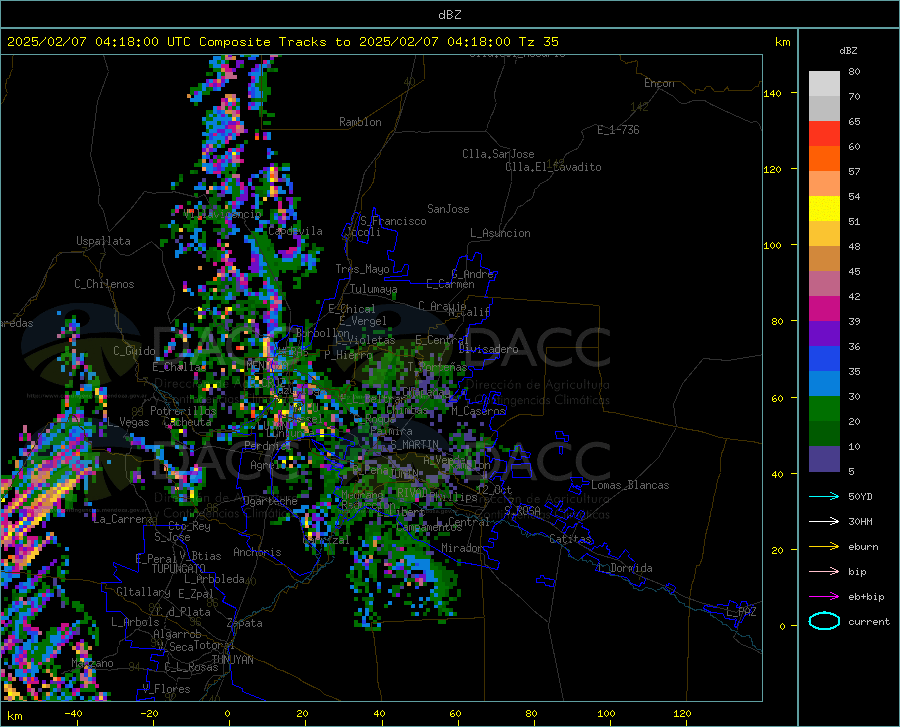Click the 'Ugarteche' map label
The image size is (900, 727).
[270, 501]
